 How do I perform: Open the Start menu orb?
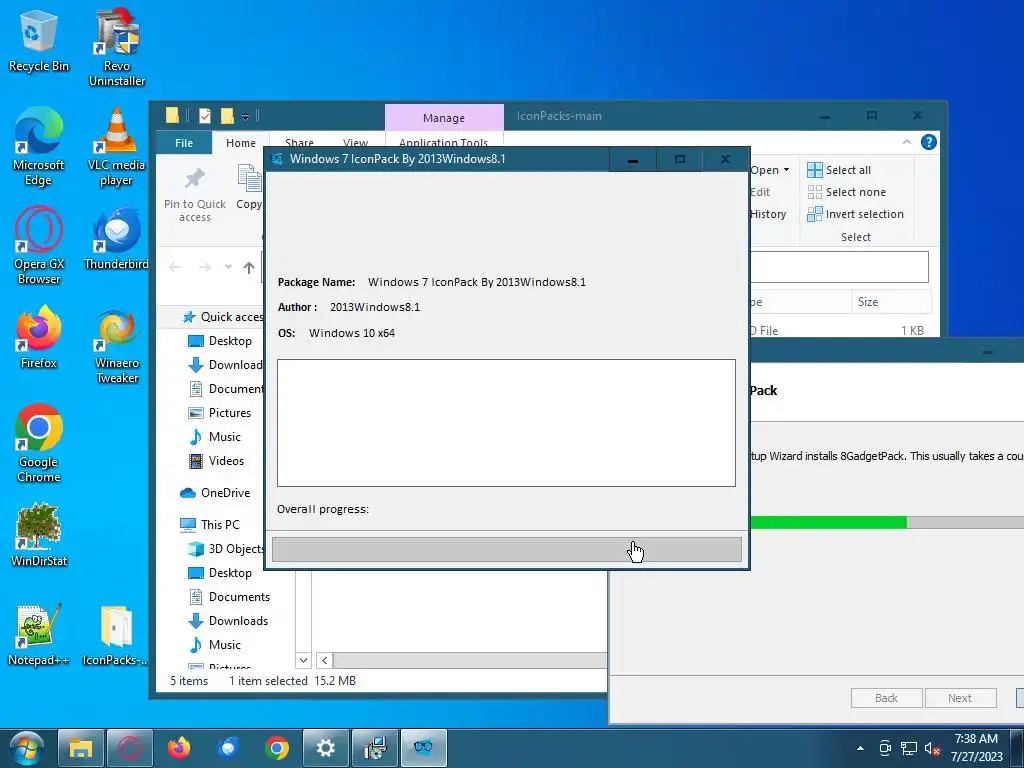26,748
